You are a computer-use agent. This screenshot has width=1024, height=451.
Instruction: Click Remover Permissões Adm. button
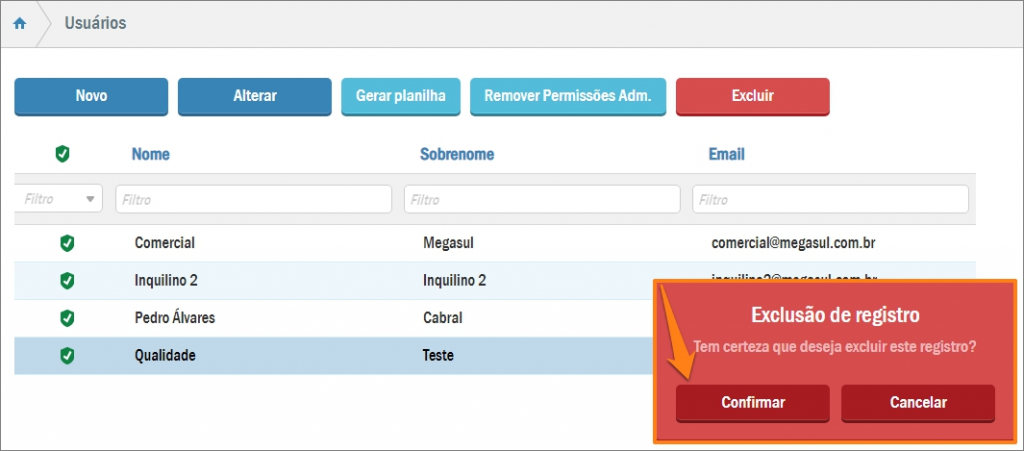click(x=567, y=96)
